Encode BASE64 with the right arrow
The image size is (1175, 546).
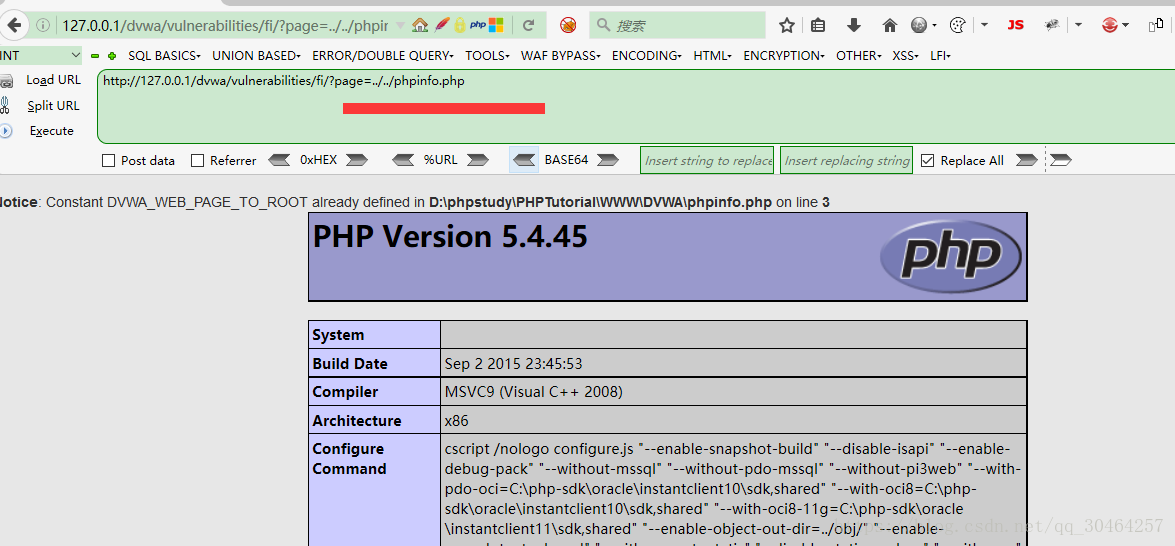click(607, 160)
